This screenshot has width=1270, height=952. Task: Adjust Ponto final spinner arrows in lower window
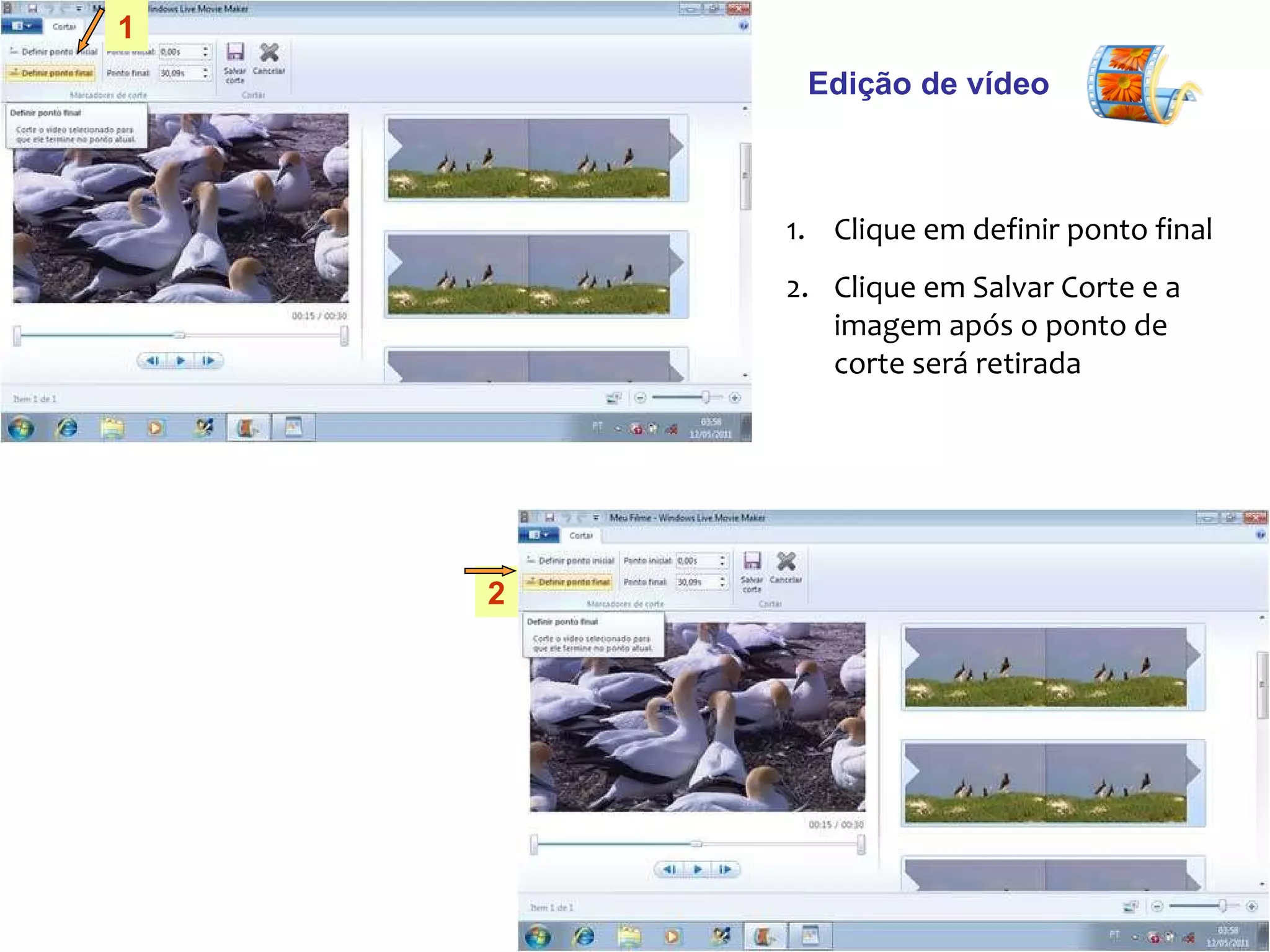click(x=722, y=582)
